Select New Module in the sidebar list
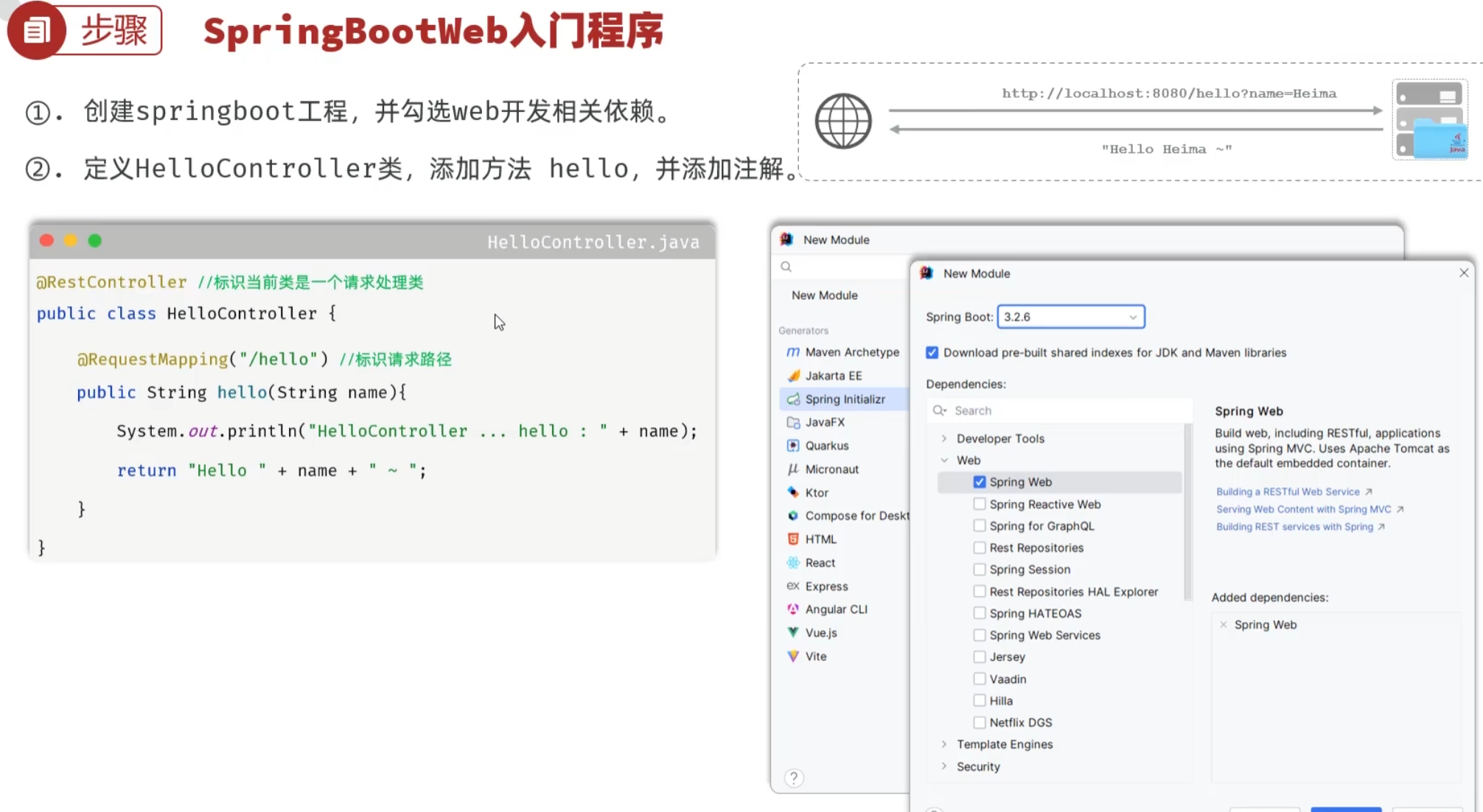The height and width of the screenshot is (812, 1483). (x=825, y=295)
